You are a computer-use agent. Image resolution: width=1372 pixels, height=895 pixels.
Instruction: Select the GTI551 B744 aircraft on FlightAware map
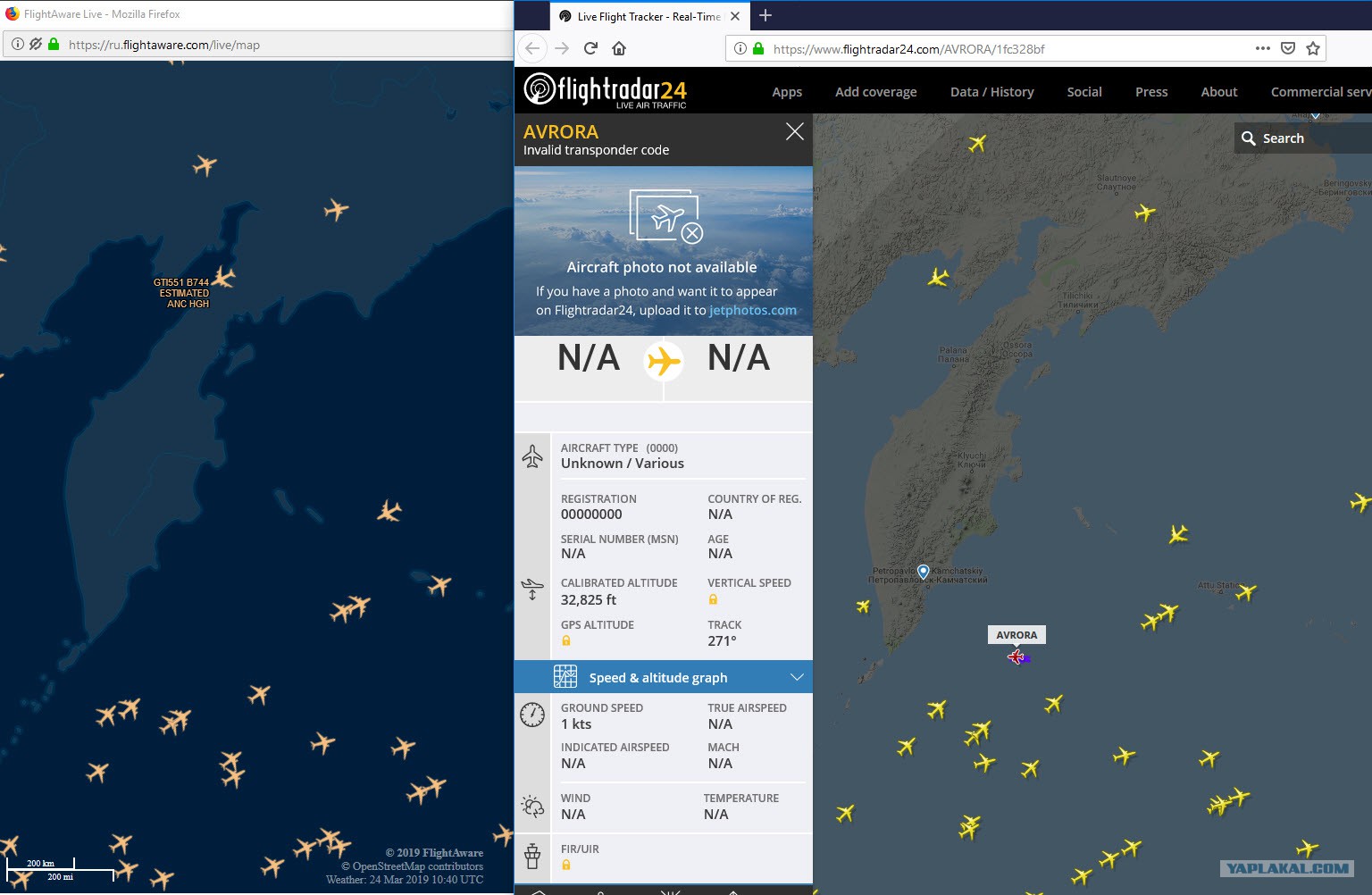pyautogui.click(x=223, y=277)
